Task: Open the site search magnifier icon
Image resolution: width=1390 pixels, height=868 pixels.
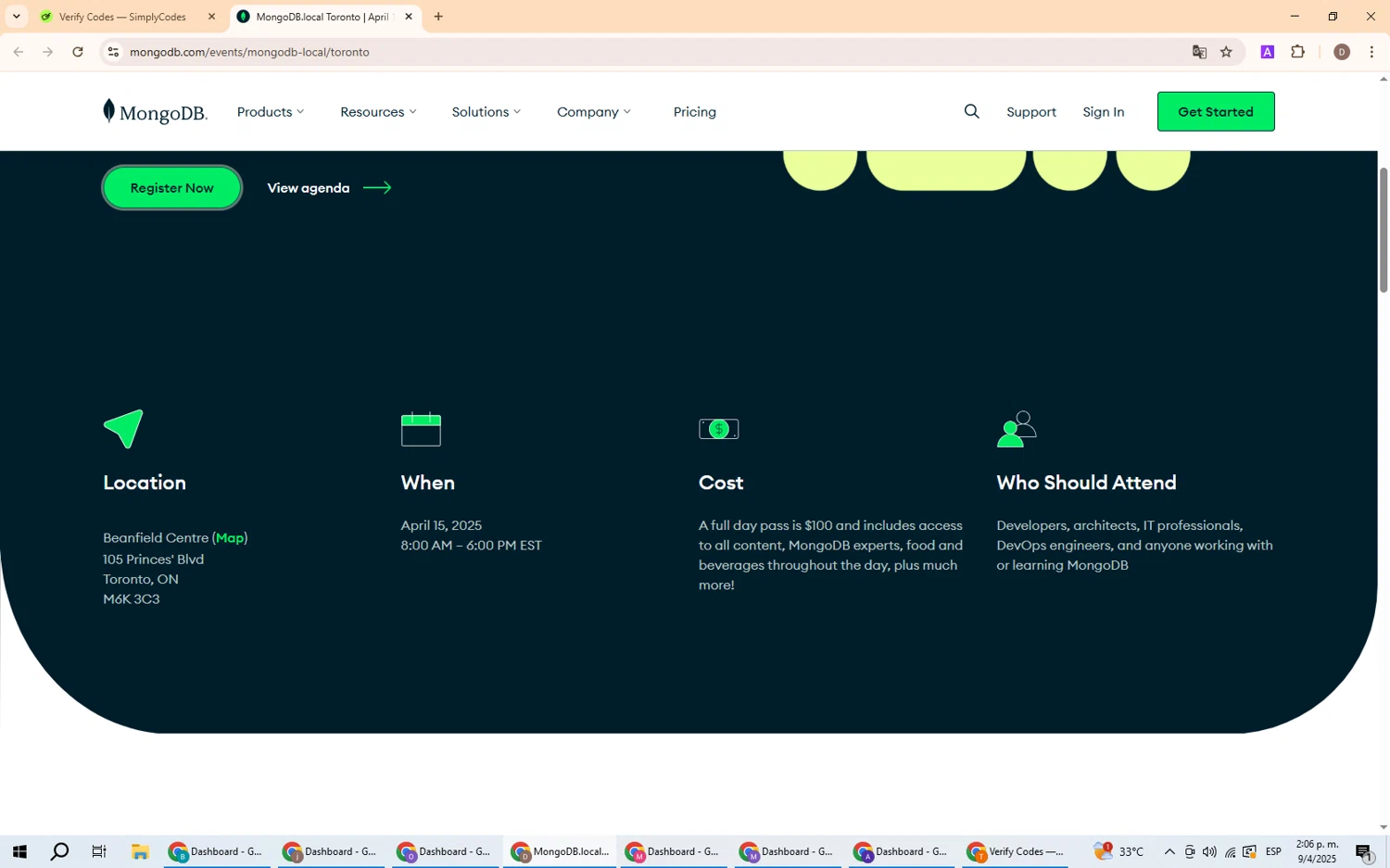Action: tap(971, 111)
